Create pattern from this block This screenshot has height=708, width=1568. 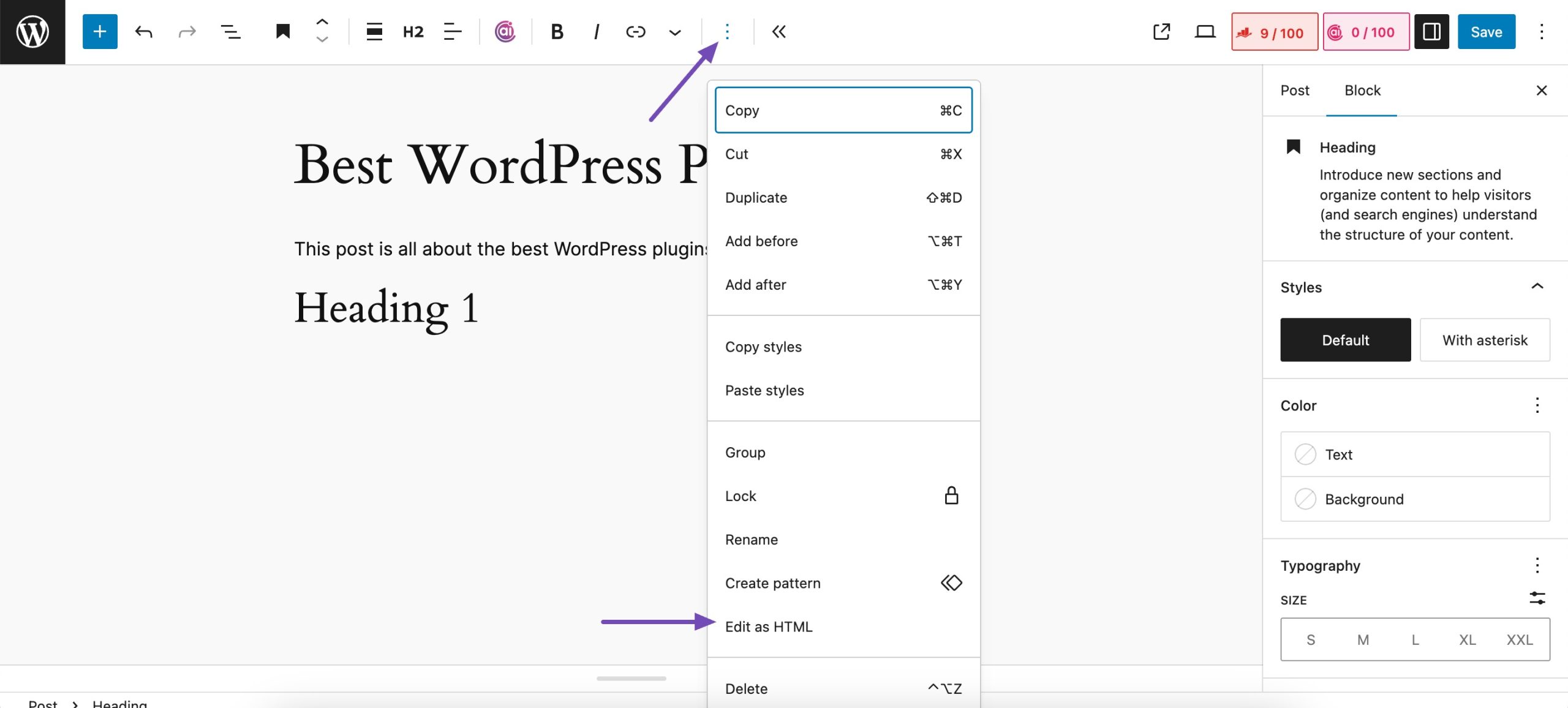[x=843, y=582]
